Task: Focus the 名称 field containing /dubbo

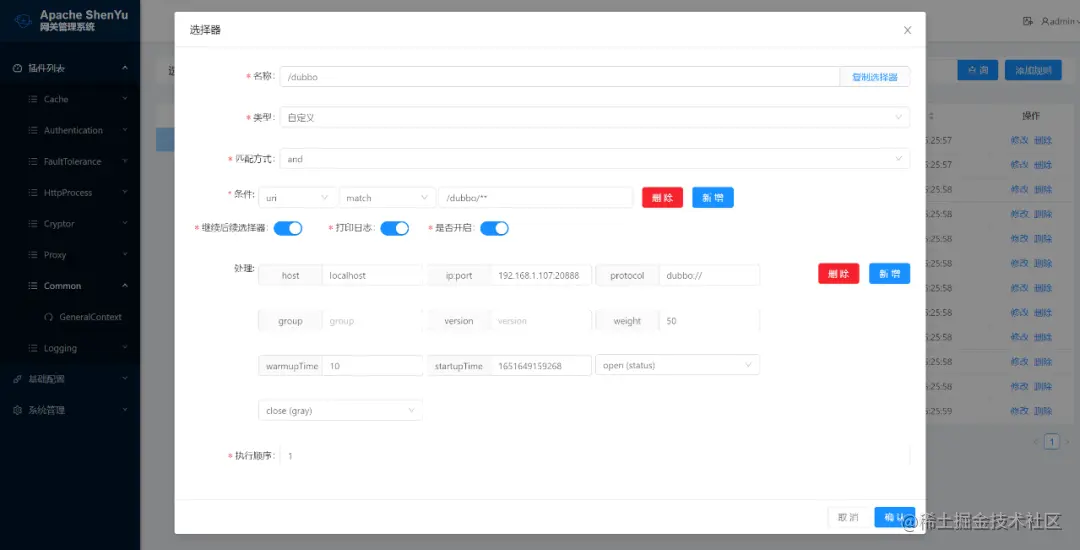Action: coord(559,77)
